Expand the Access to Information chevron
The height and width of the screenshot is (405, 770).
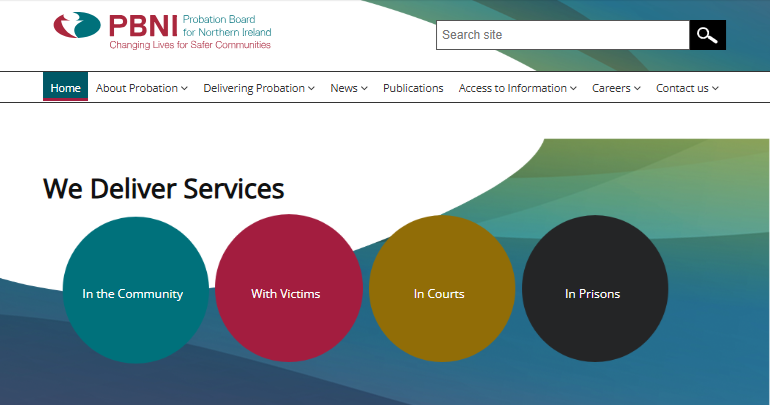[x=573, y=88]
